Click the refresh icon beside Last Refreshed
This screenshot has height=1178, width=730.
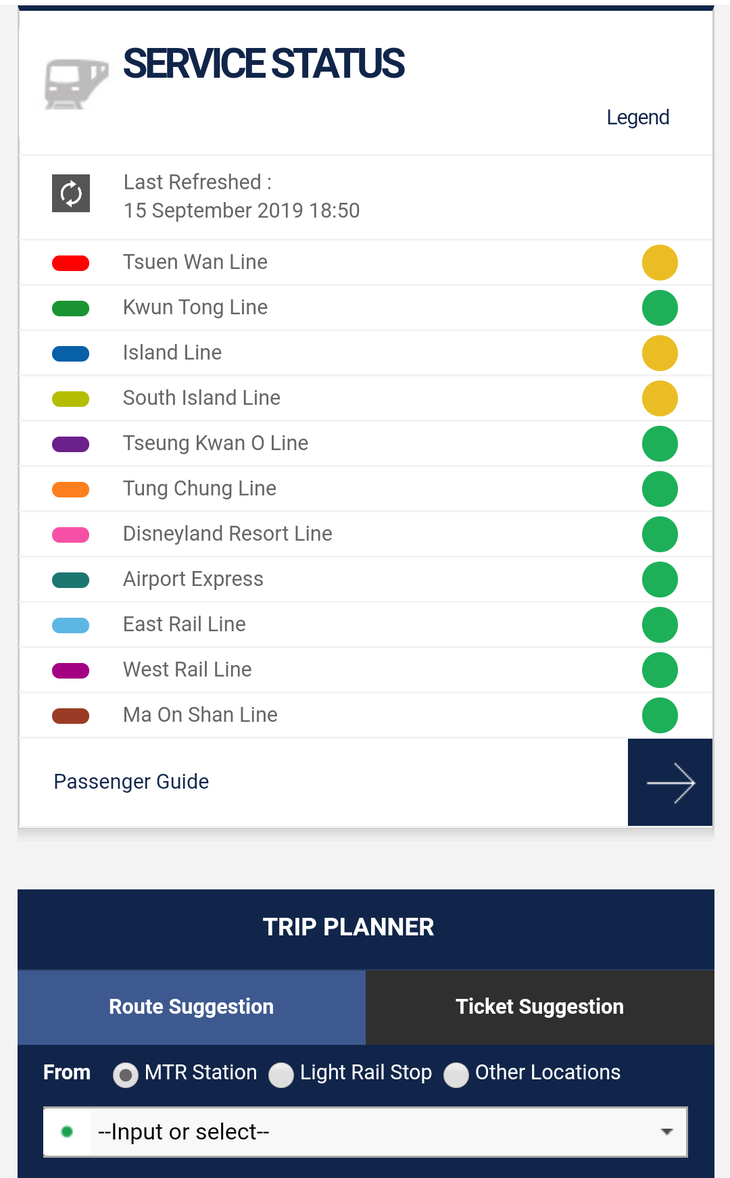click(x=71, y=193)
